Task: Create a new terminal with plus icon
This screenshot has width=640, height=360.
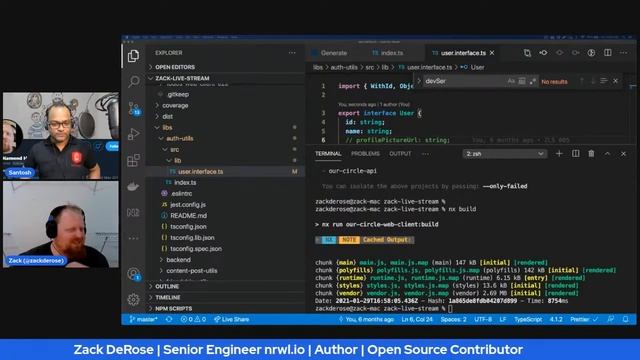Action: [x=559, y=153]
